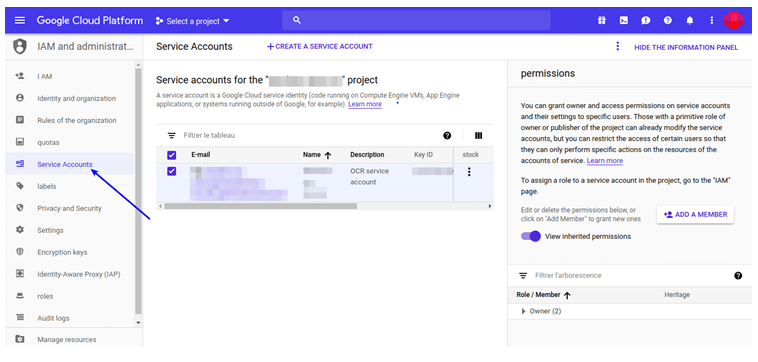Open the column display options icon
The image size is (758, 362).
pos(479,136)
